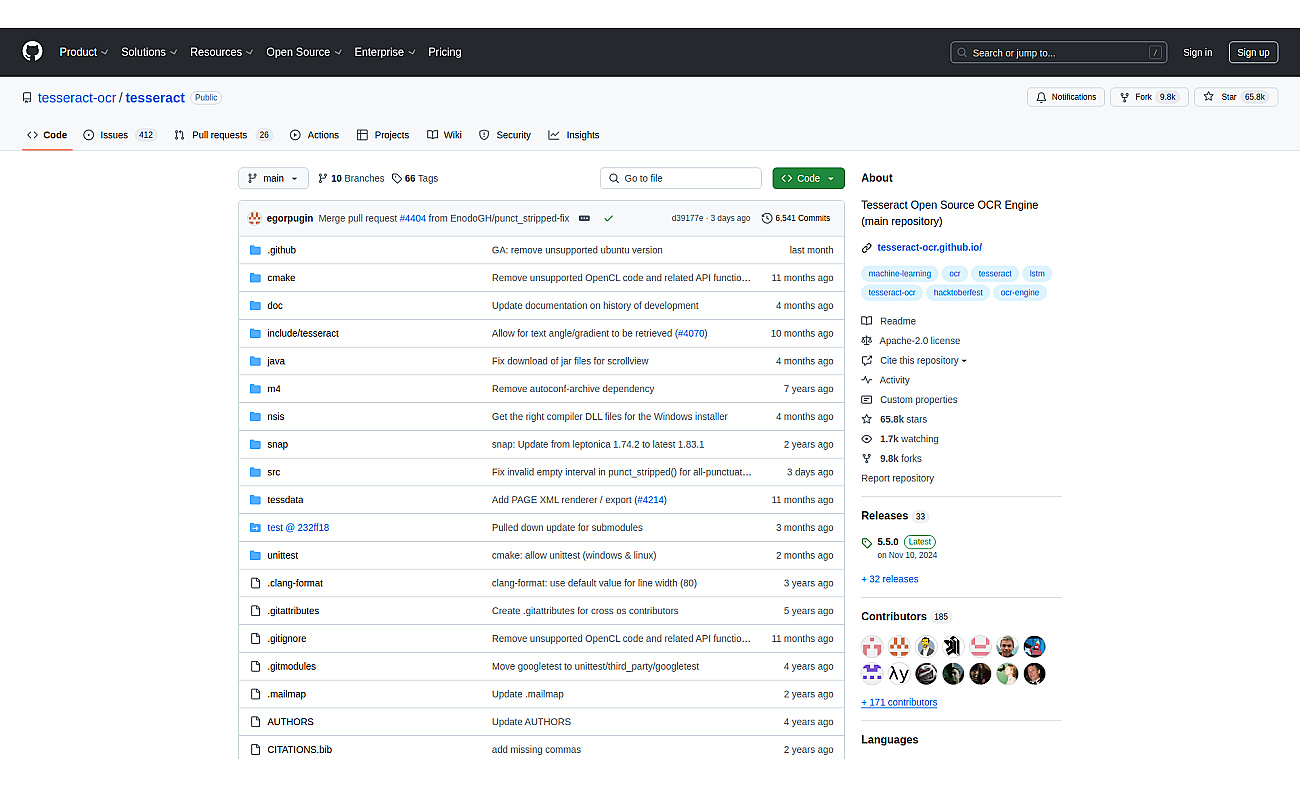Click the AUTHORS file icon

[255, 722]
